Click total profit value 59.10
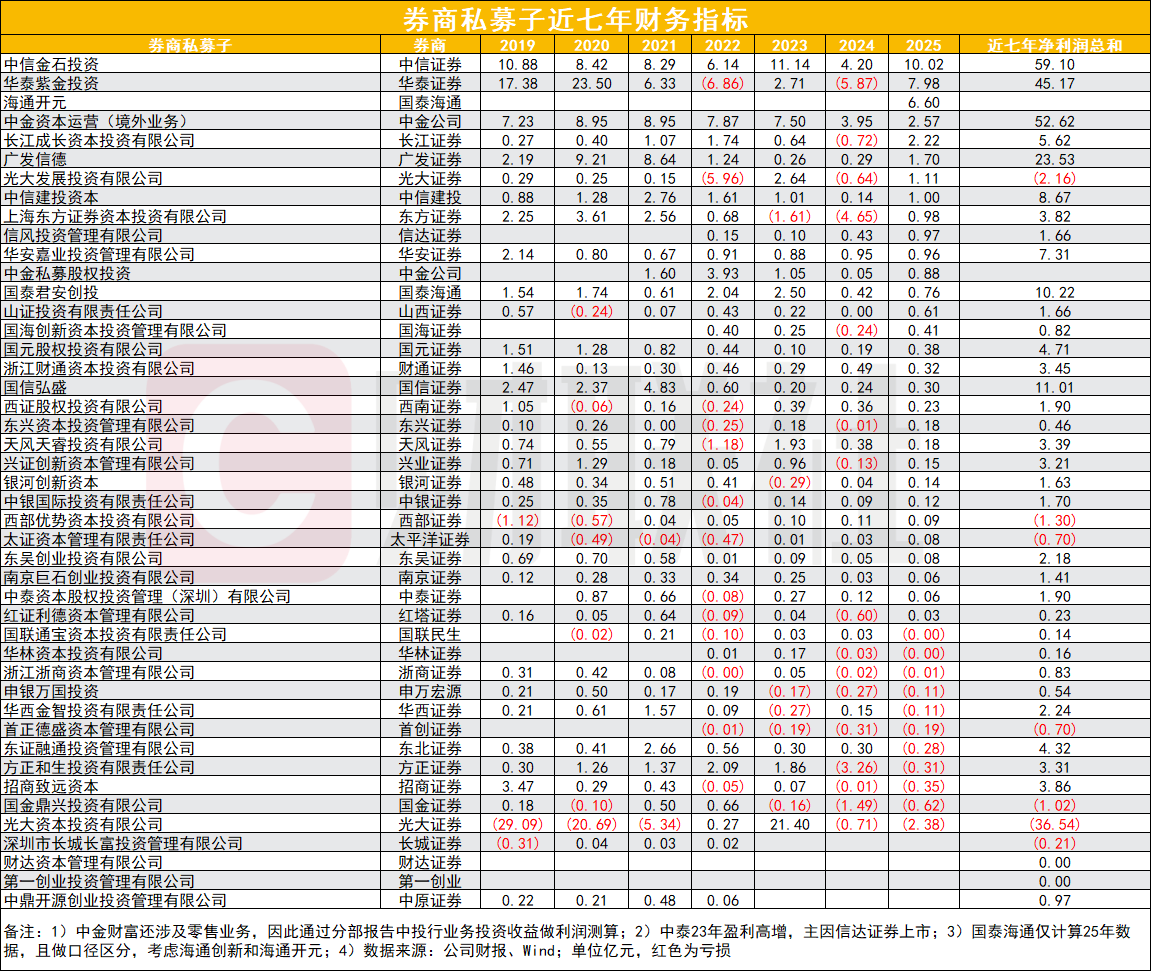1151x971 pixels. coord(1055,65)
